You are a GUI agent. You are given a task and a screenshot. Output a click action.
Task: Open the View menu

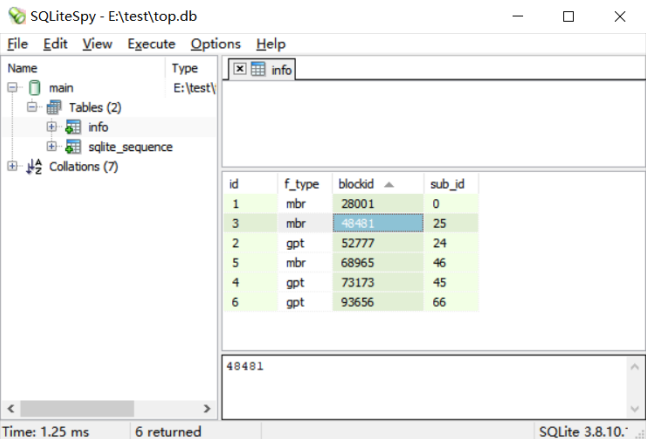(x=97, y=44)
